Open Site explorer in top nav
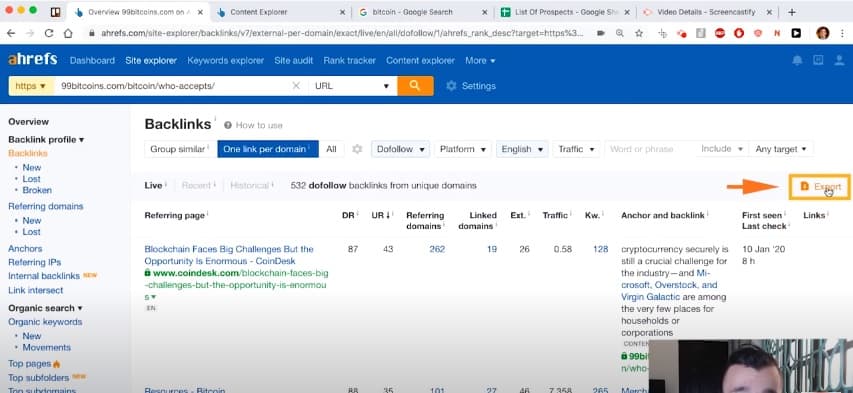 point(151,60)
